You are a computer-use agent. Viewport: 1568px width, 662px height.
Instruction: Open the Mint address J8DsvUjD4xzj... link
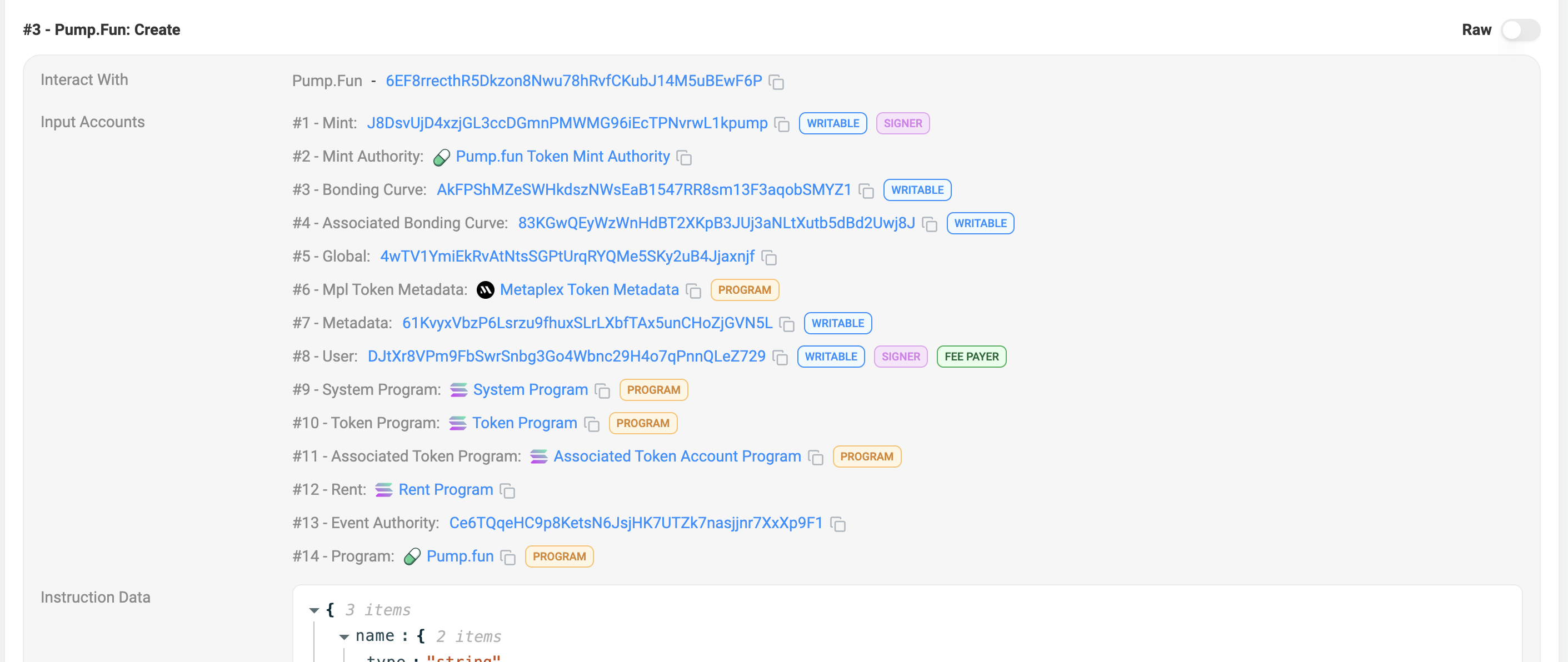(x=567, y=123)
